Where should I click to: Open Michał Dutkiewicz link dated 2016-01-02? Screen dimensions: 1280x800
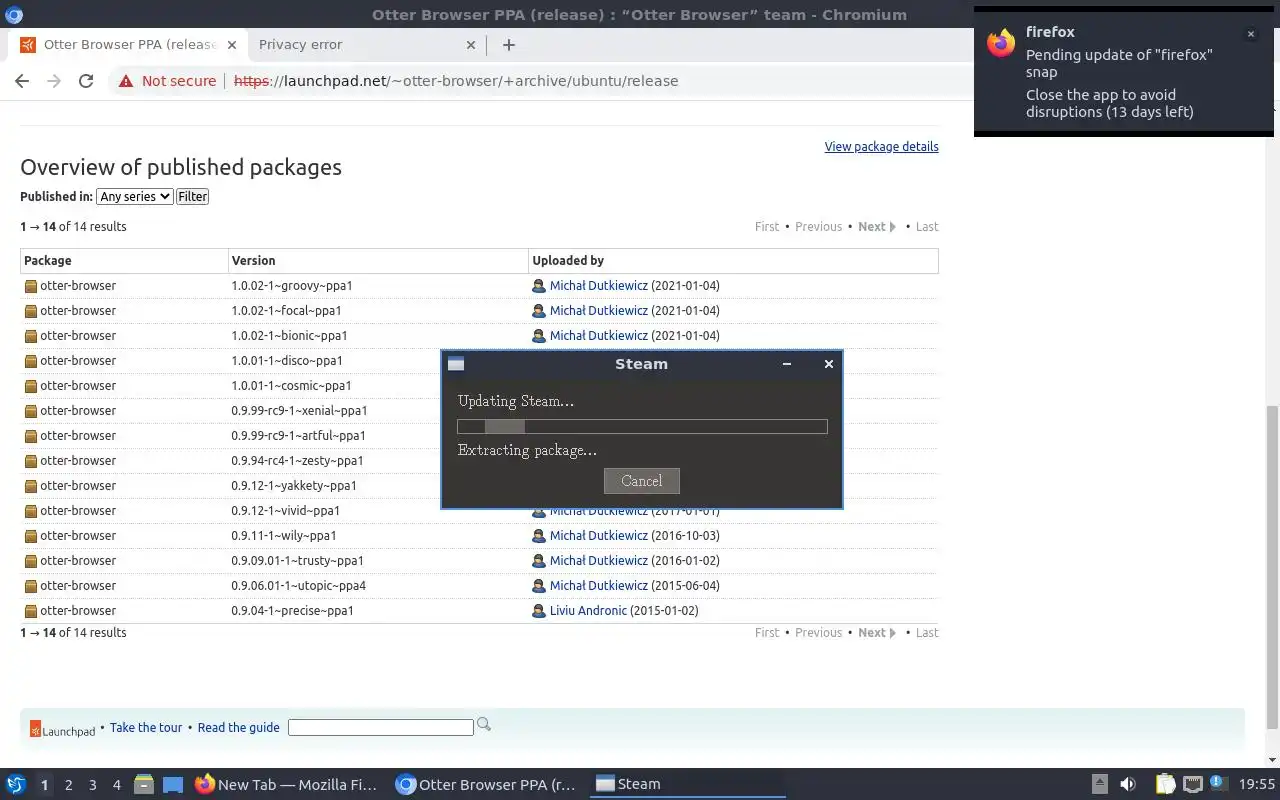coord(598,560)
